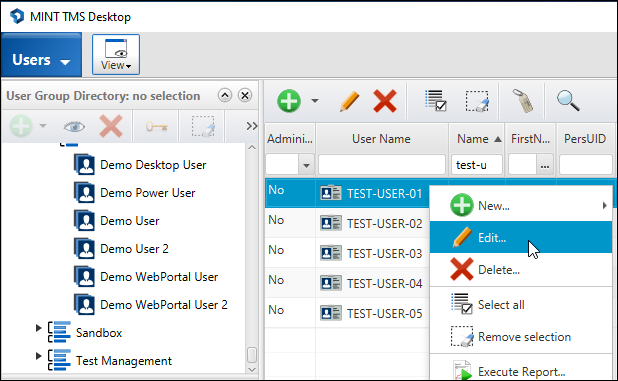This screenshot has height=381, width=618.
Task: Choose Delete... from the context menu
Action: [521, 269]
